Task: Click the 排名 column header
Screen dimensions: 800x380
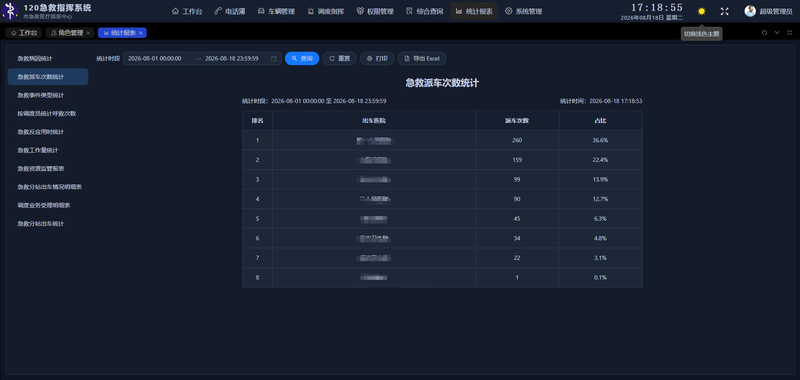Action: coord(258,121)
